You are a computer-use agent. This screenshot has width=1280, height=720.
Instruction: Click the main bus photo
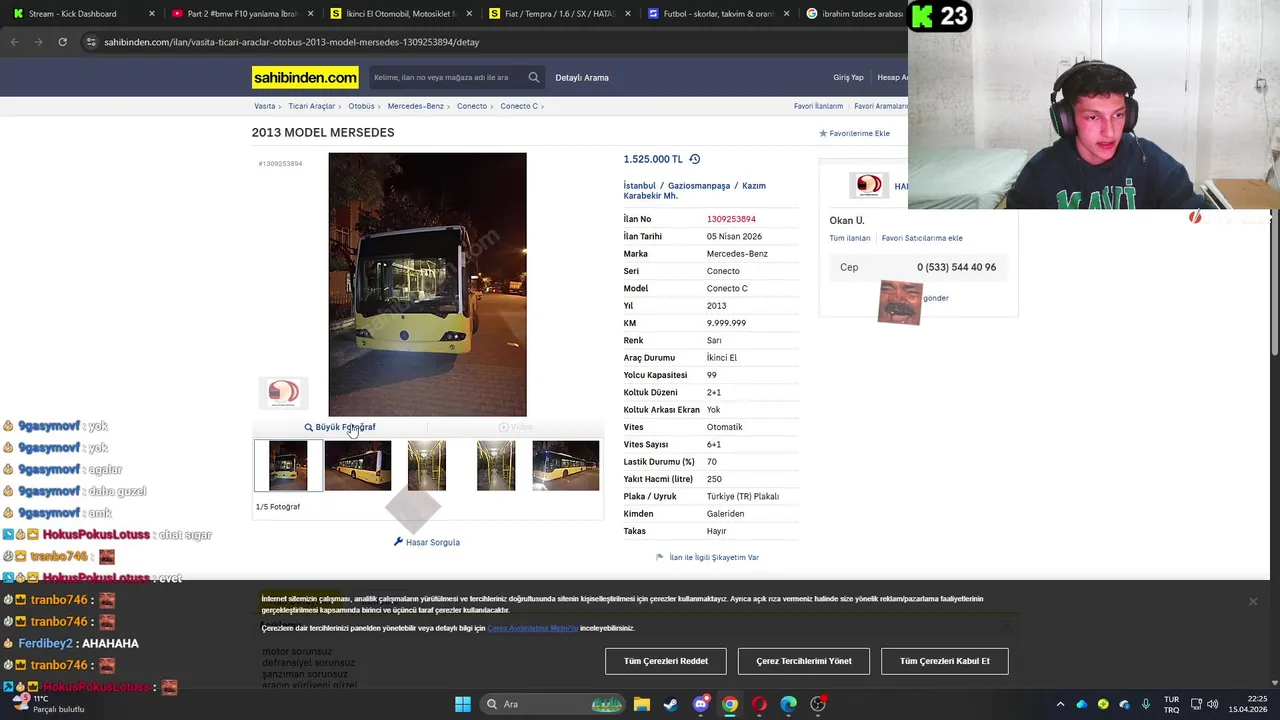[427, 284]
